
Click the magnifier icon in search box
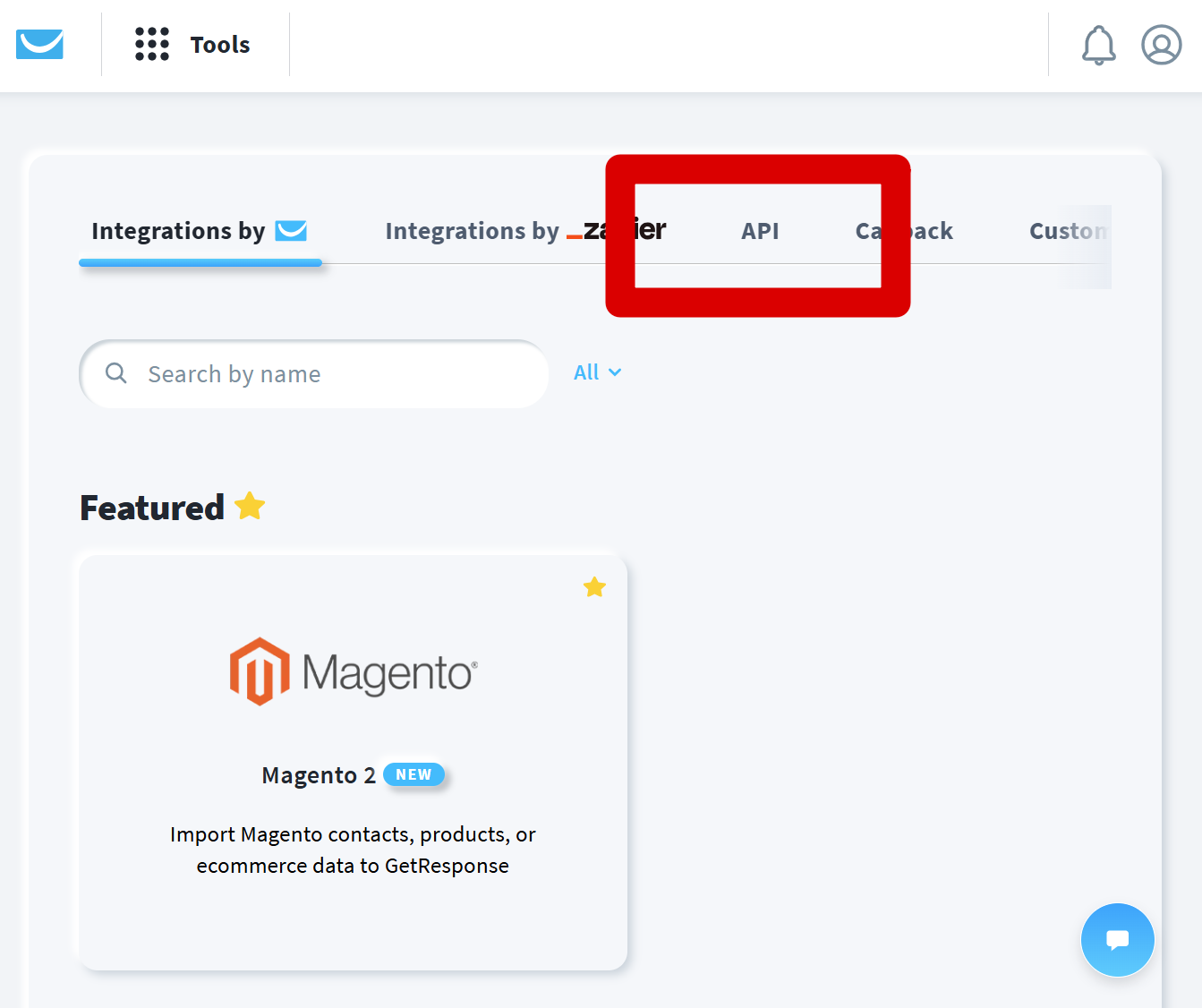116,373
